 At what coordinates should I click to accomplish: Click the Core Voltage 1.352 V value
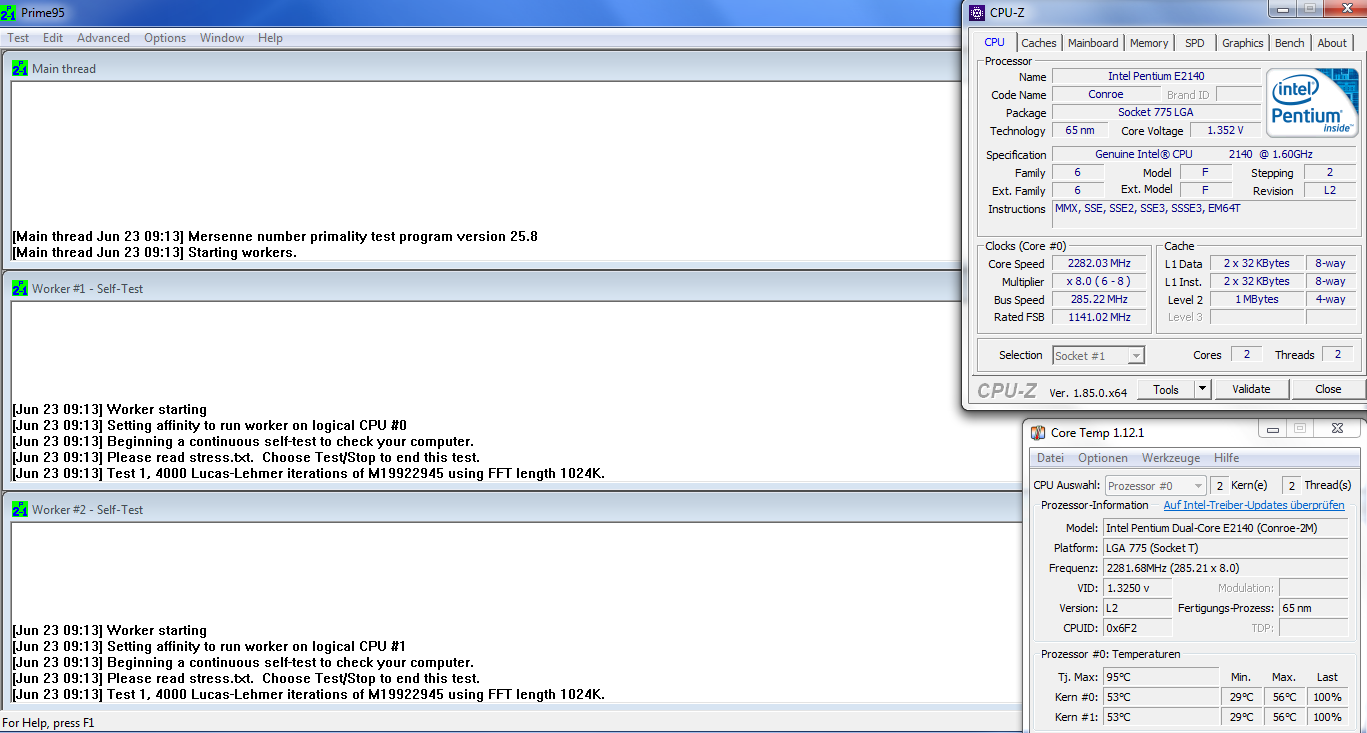(1226, 130)
